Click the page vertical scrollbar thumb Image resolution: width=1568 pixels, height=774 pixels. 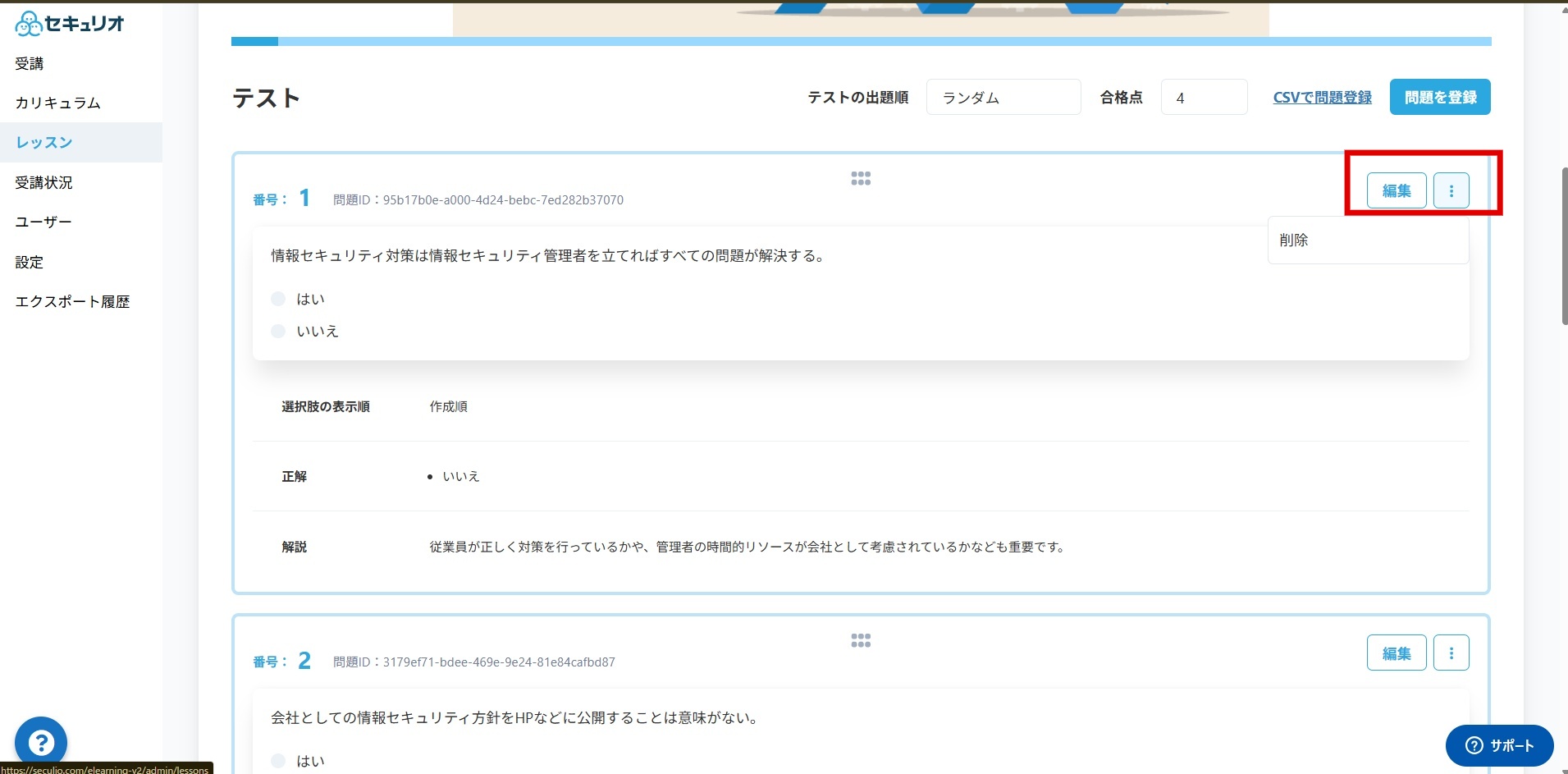[x=1565, y=246]
